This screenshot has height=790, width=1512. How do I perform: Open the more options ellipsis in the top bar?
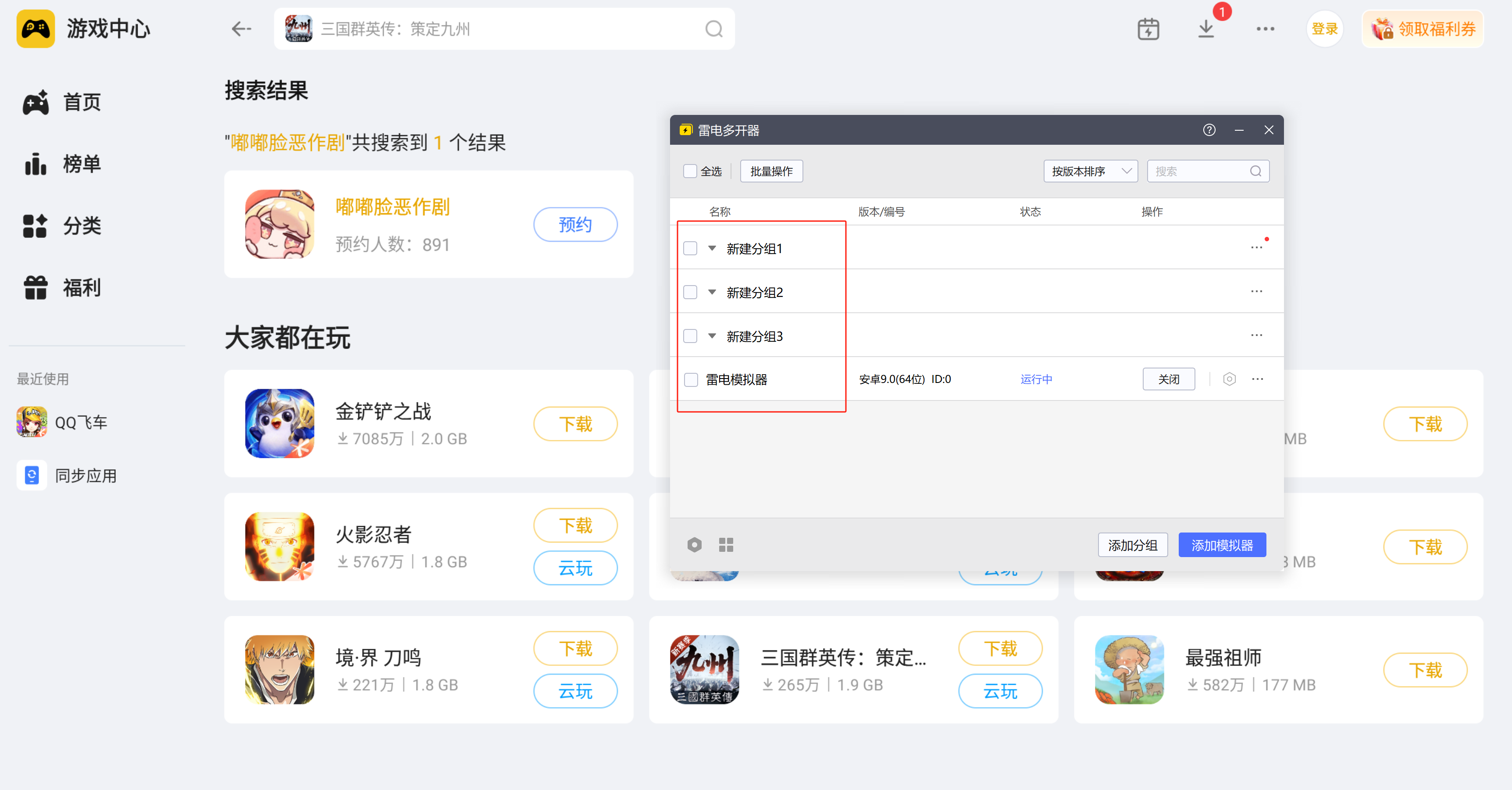[x=1266, y=29]
